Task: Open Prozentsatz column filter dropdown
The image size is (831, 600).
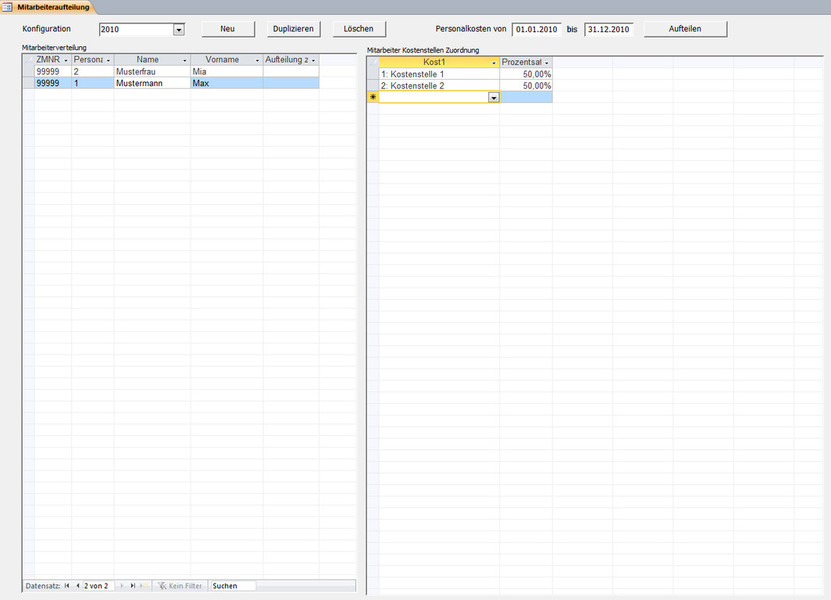Action: (x=547, y=63)
